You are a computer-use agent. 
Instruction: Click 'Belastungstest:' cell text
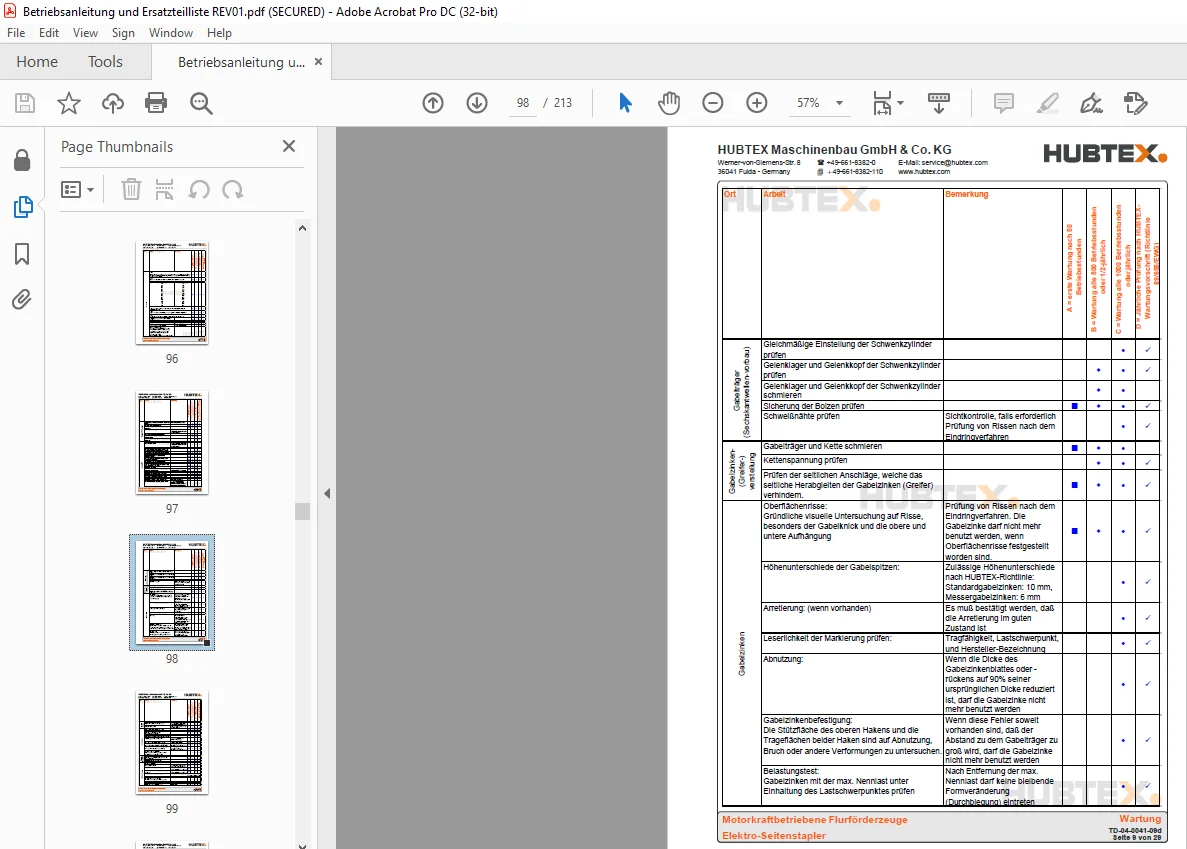(791, 771)
